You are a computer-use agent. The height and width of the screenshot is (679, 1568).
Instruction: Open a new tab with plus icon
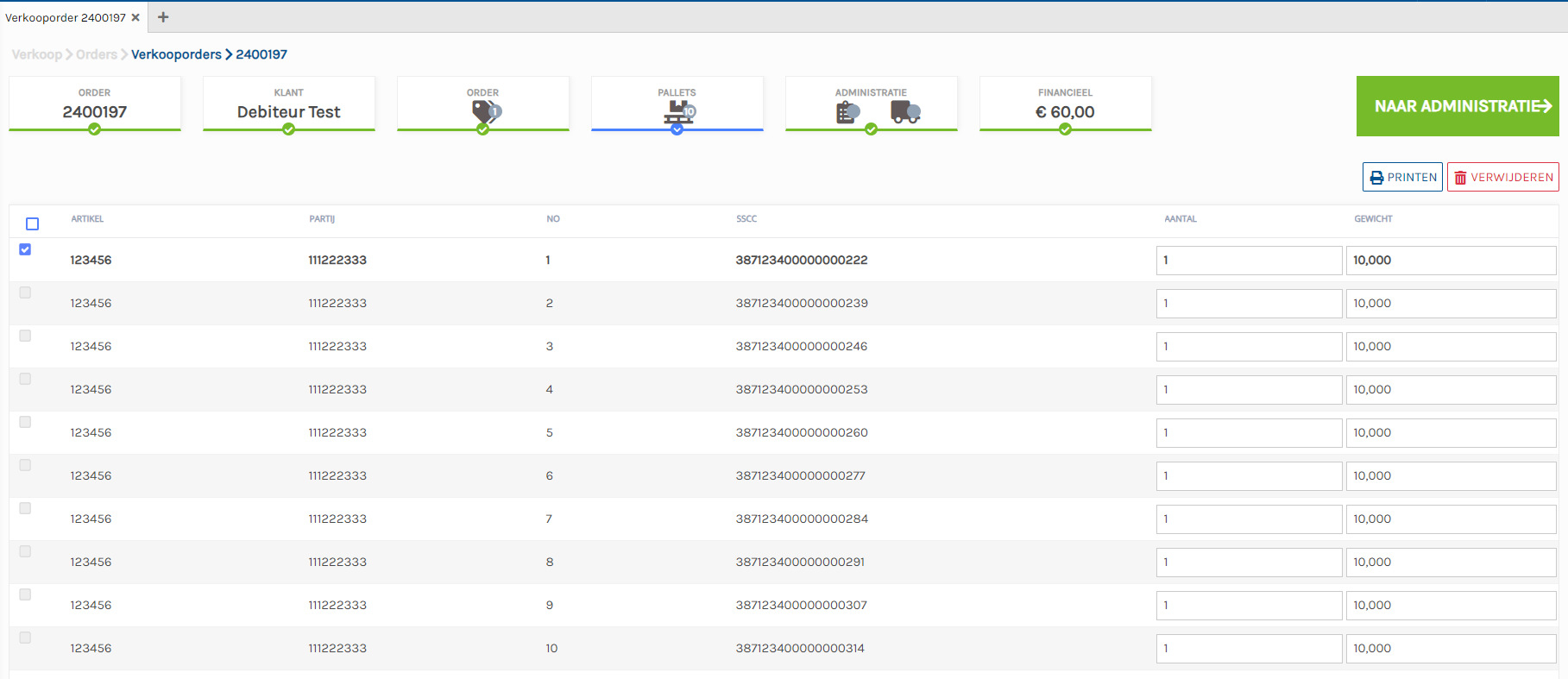point(163,17)
